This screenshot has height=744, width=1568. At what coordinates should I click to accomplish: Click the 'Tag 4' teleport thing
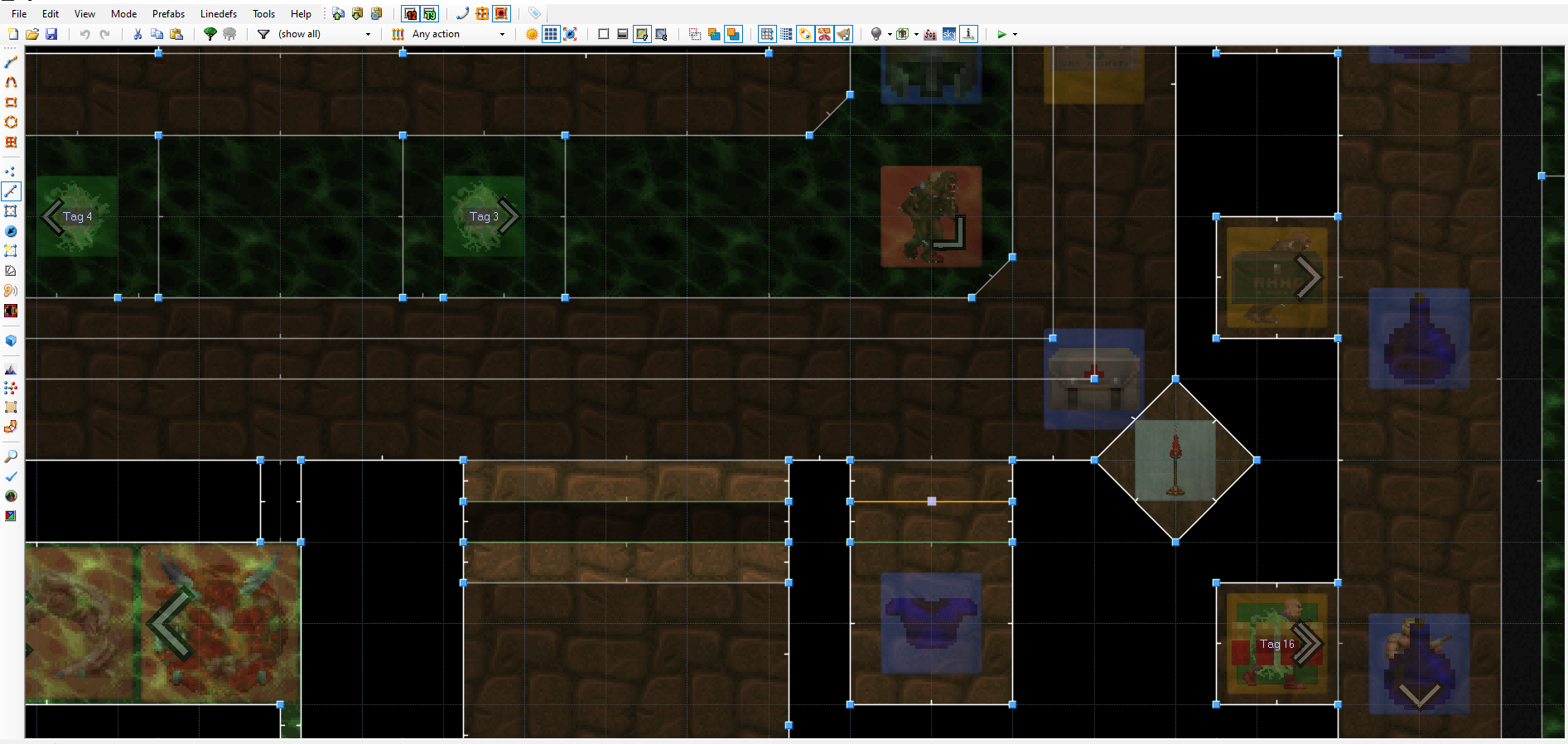tap(77, 216)
